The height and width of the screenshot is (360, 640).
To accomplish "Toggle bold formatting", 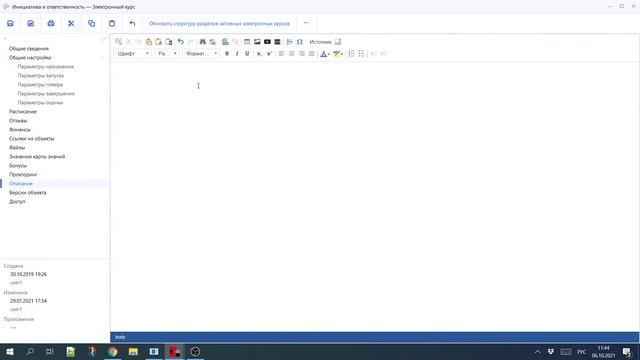I will [x=227, y=53].
